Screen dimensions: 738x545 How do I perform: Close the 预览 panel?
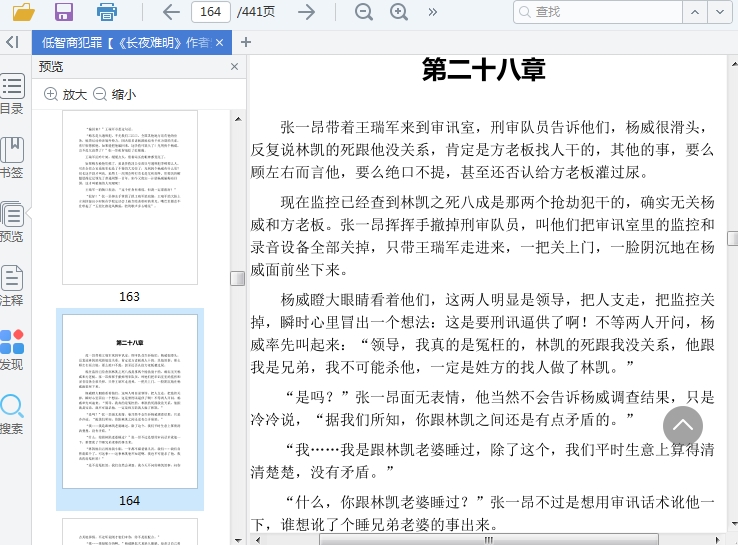point(234,67)
